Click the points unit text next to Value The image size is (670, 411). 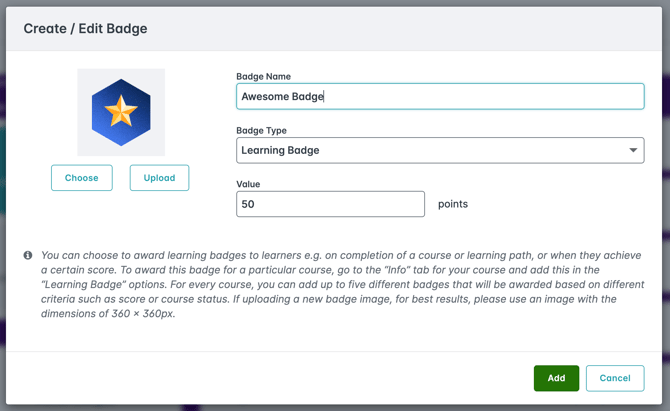(x=453, y=204)
